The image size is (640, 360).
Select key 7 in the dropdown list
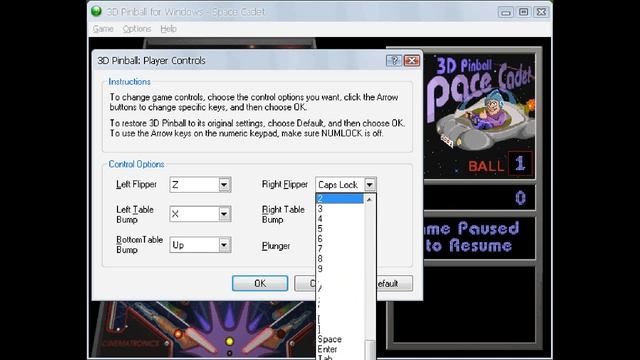[340, 249]
